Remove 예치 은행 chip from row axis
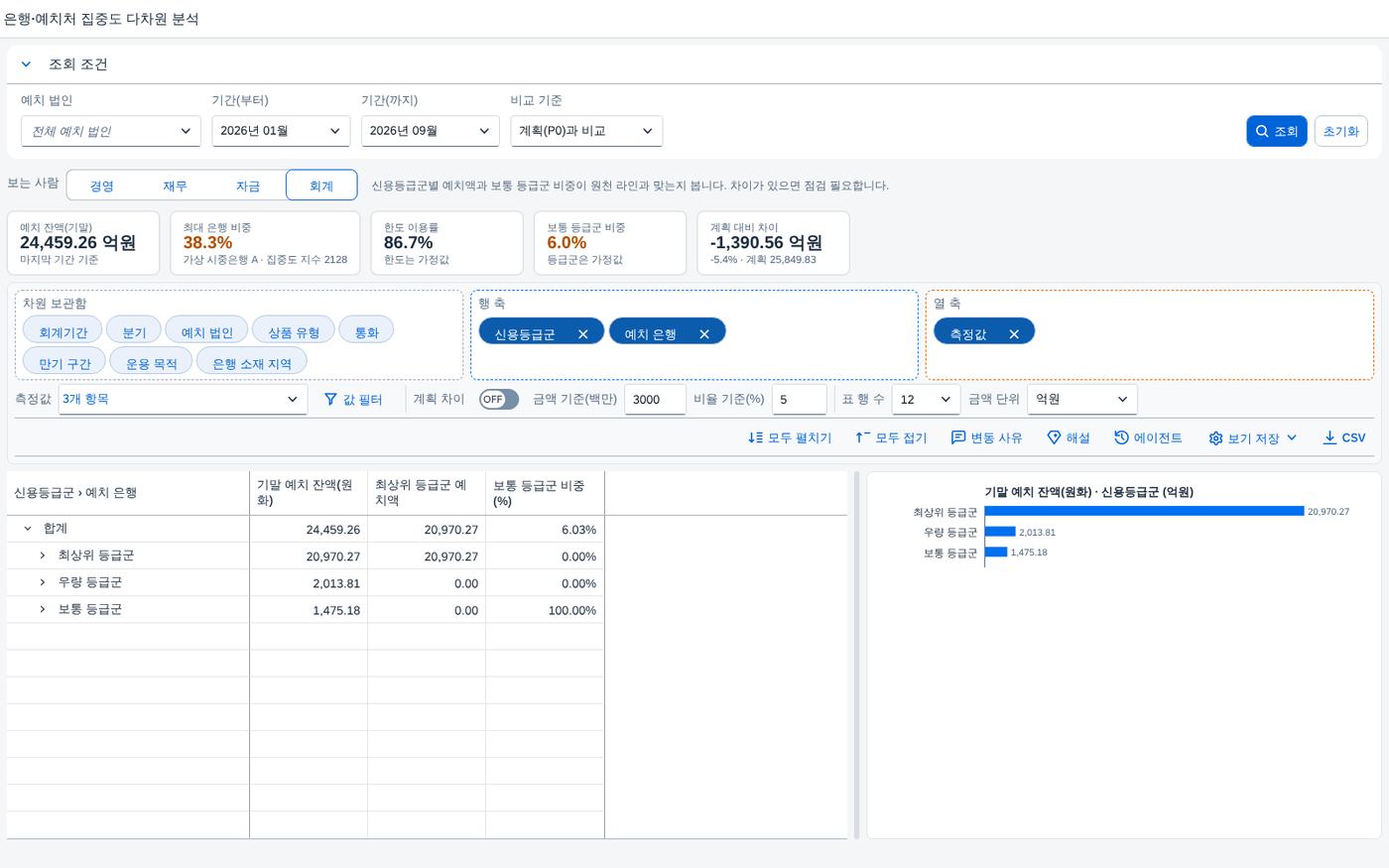 point(704,334)
